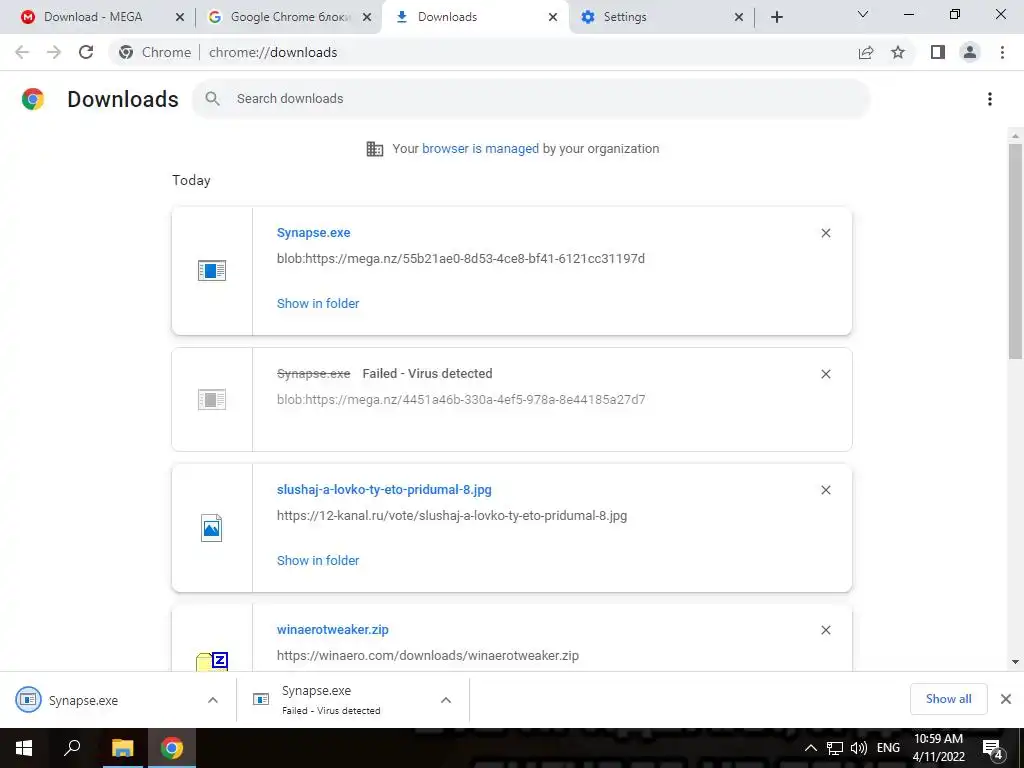The image size is (1024, 768).
Task: Close the download shelf bar
Action: (x=1006, y=699)
